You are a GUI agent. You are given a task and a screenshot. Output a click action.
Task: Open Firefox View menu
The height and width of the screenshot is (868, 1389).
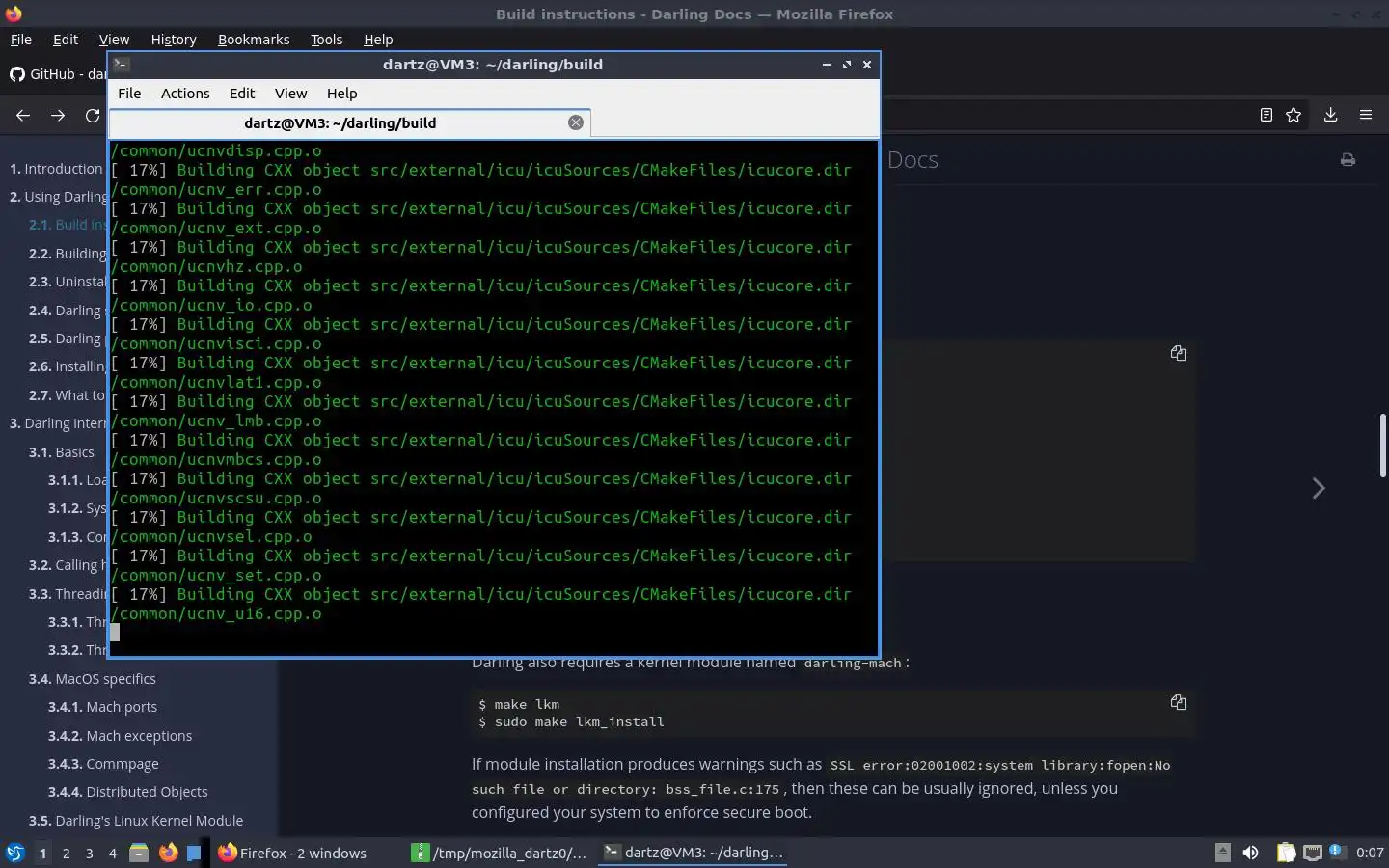point(114,40)
